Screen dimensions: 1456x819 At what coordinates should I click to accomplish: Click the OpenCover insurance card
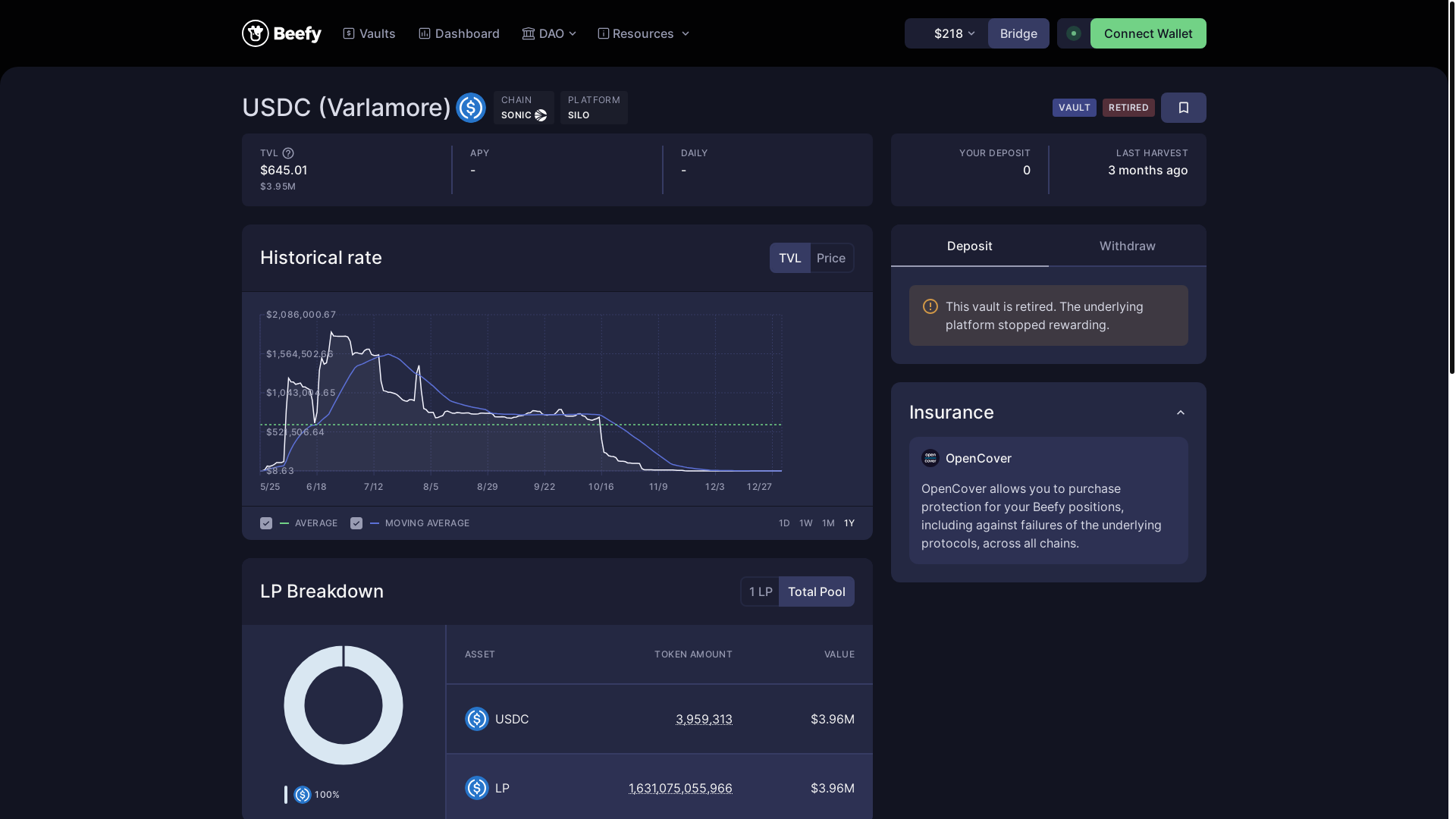[x=1049, y=500]
